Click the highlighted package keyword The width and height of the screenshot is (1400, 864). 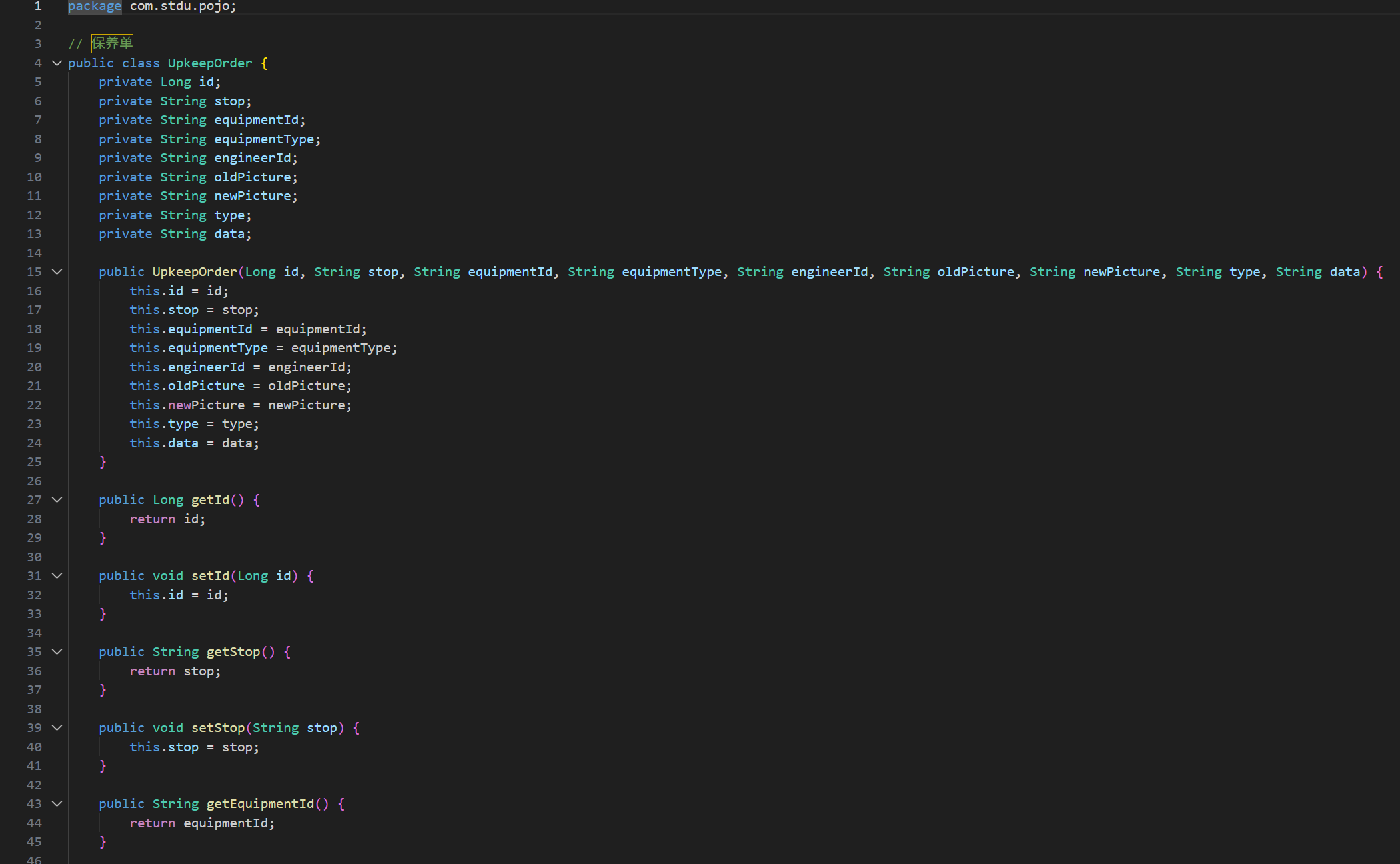coord(94,6)
